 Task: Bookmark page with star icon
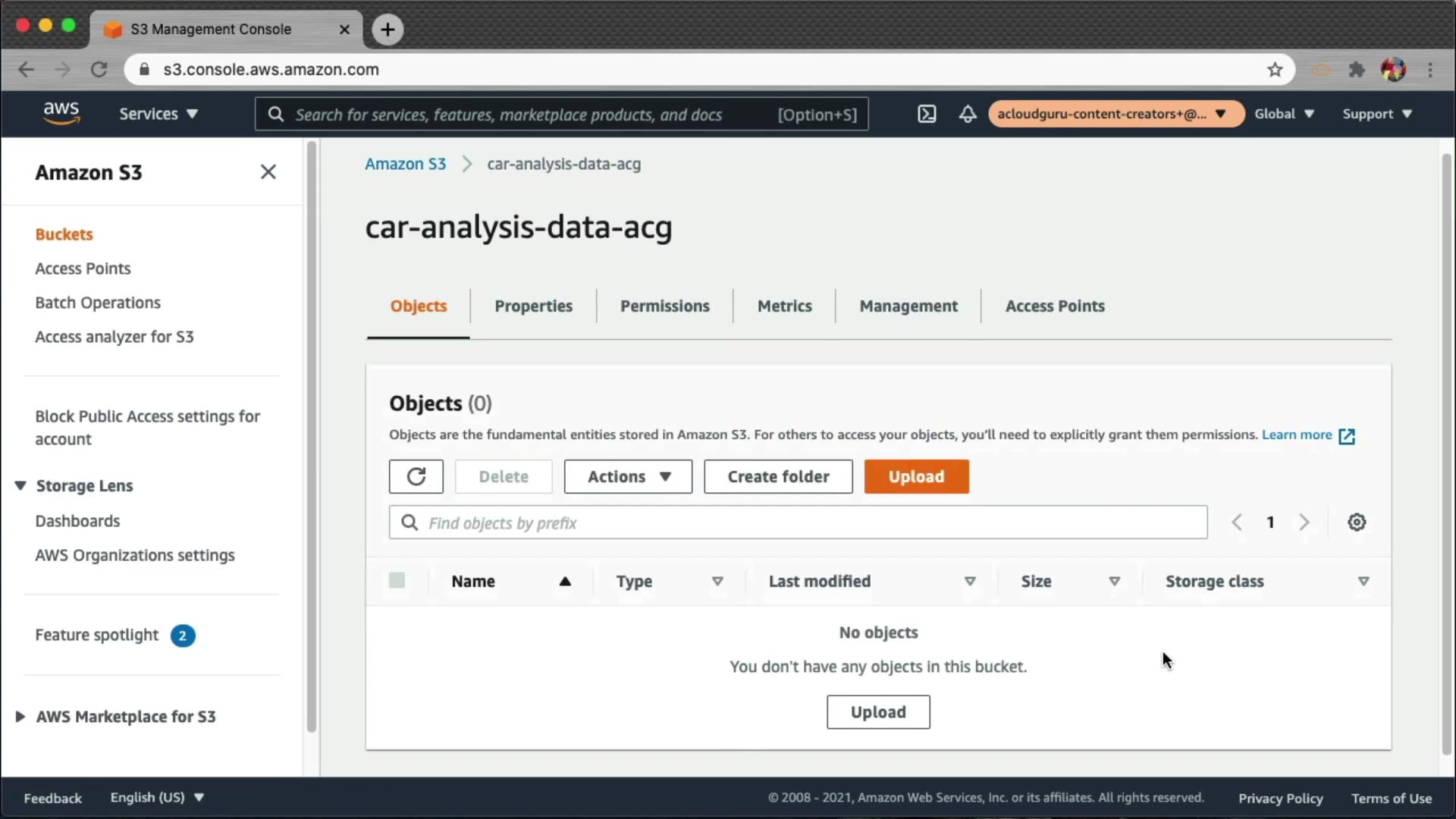click(1275, 70)
